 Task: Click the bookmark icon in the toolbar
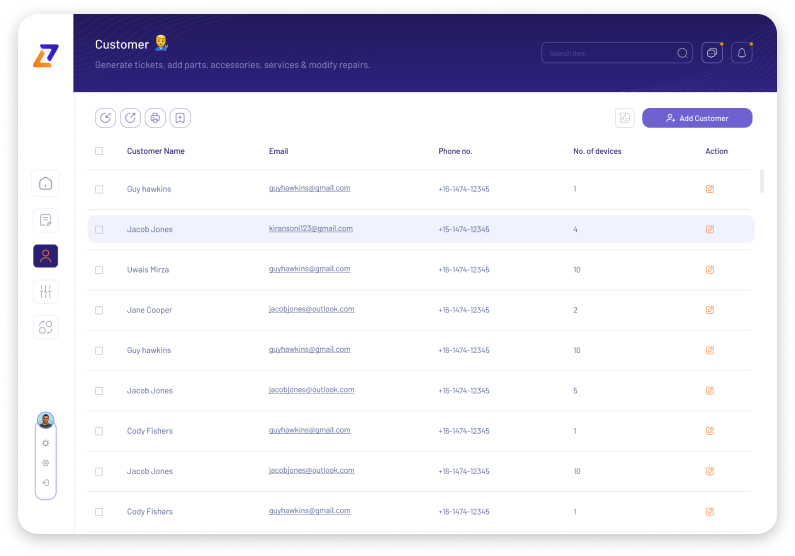click(180, 118)
